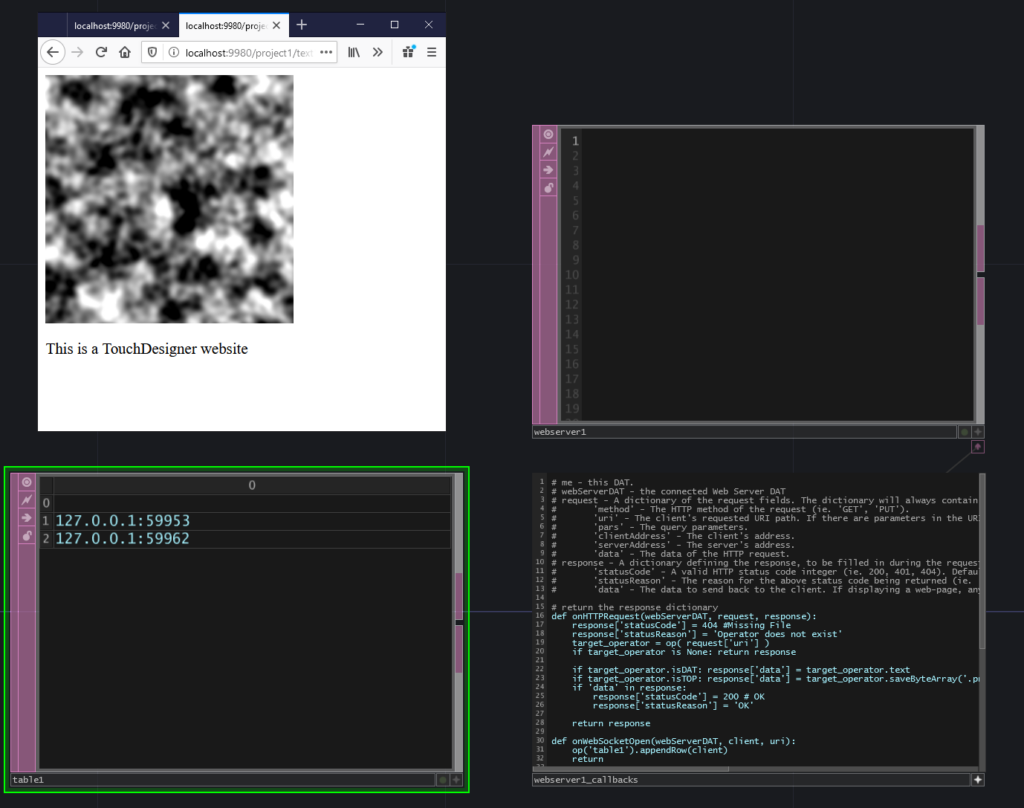
Task: Open the Firefox Library
Action: pyautogui.click(x=354, y=52)
